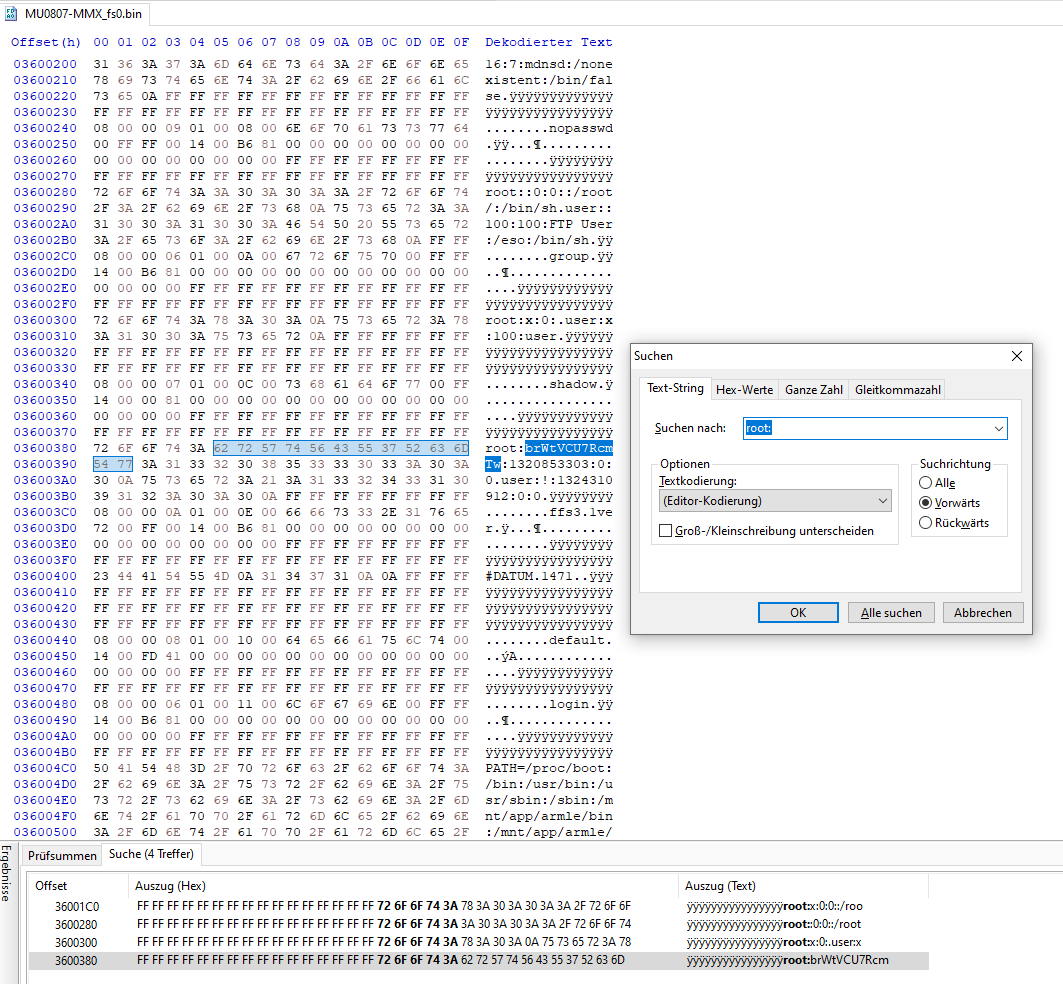Select search result at offset 36001C0
Screen dimensions: 1063x984
point(77,906)
